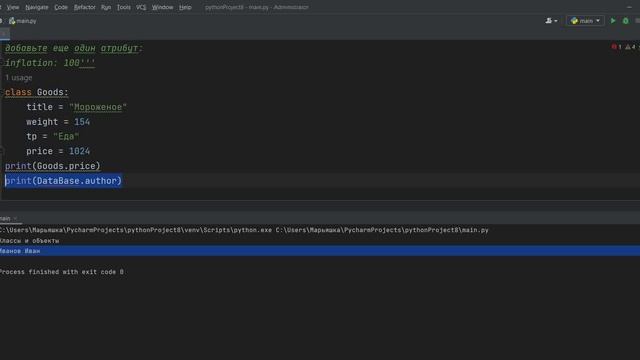Open the Window menu

coord(162,7)
